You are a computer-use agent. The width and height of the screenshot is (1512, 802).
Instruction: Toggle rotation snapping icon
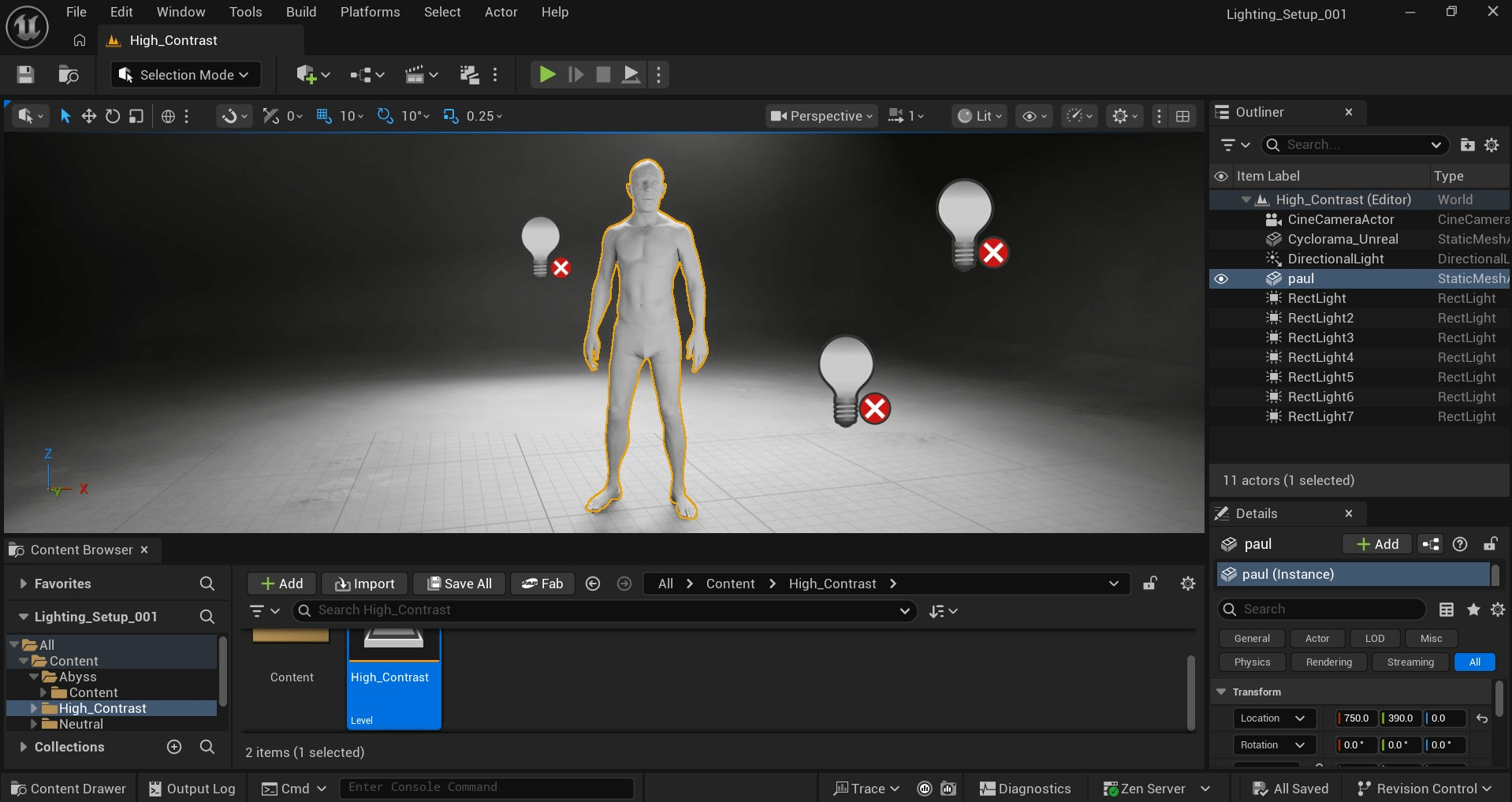(385, 116)
